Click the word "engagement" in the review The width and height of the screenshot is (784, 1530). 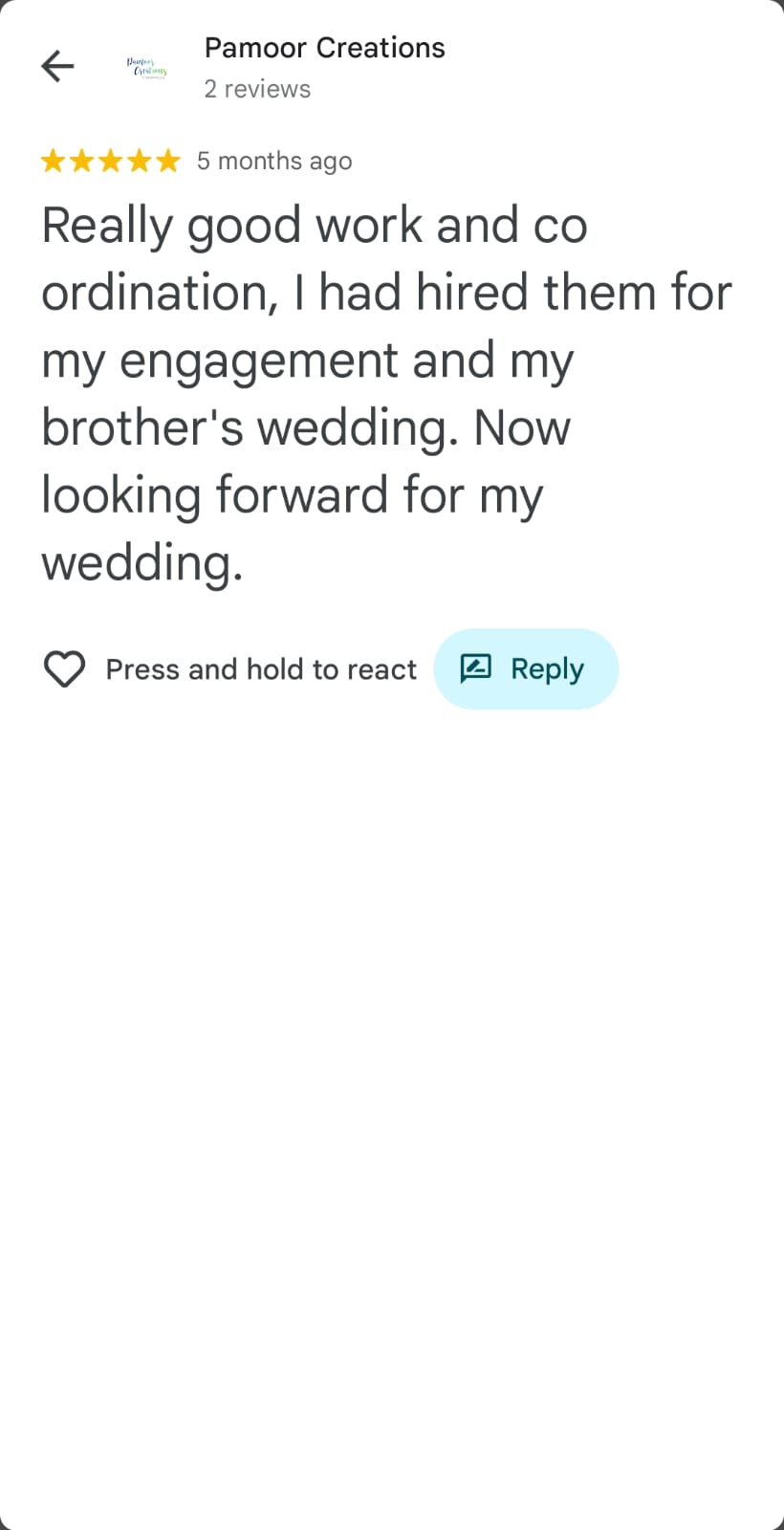pos(258,361)
